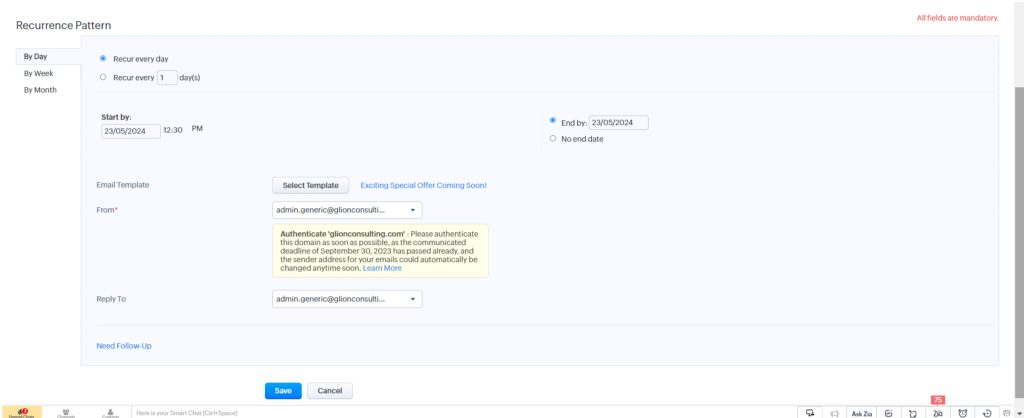Click the End by date field

618,123
